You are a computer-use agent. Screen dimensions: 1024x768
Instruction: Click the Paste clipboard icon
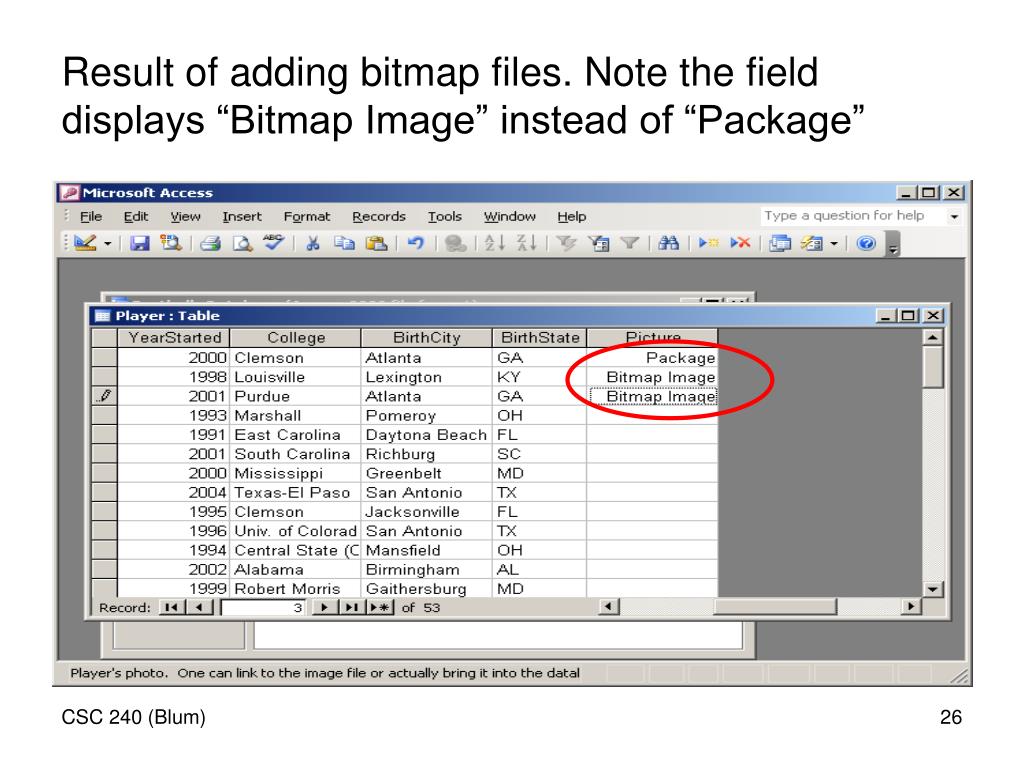tap(376, 244)
